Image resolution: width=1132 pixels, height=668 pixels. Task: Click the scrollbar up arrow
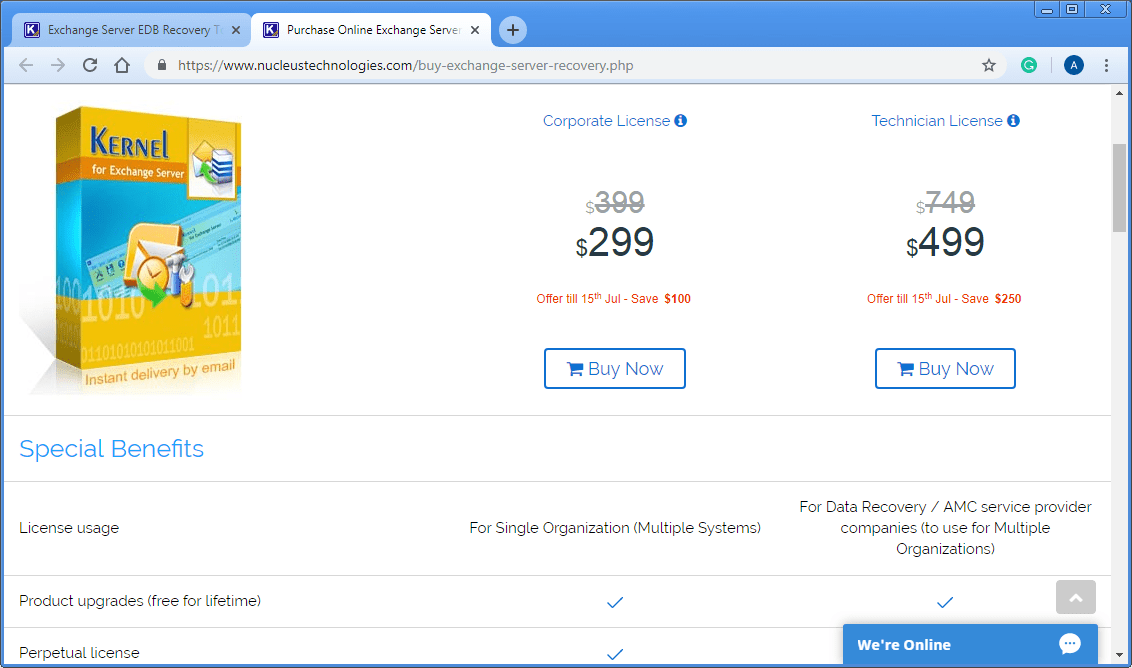tap(1119, 93)
